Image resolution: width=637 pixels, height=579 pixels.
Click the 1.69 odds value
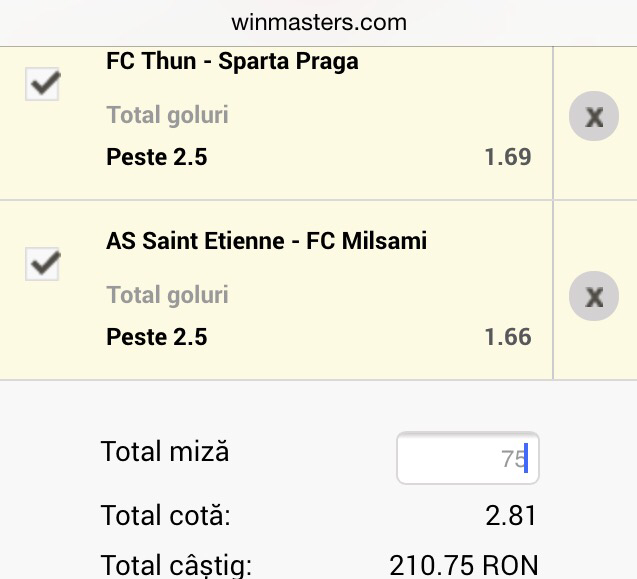coord(507,157)
